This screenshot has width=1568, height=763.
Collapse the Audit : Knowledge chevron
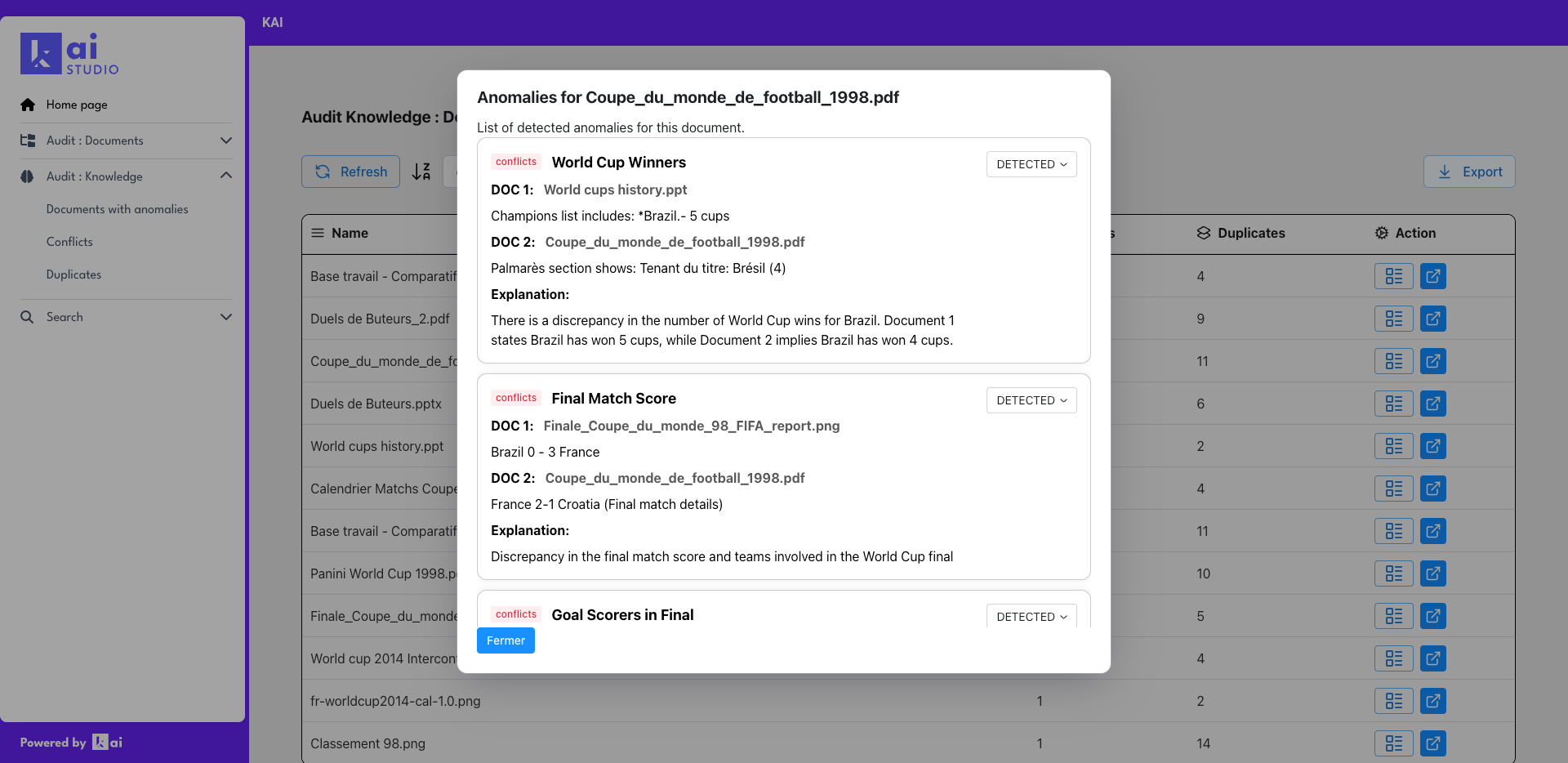tap(226, 176)
